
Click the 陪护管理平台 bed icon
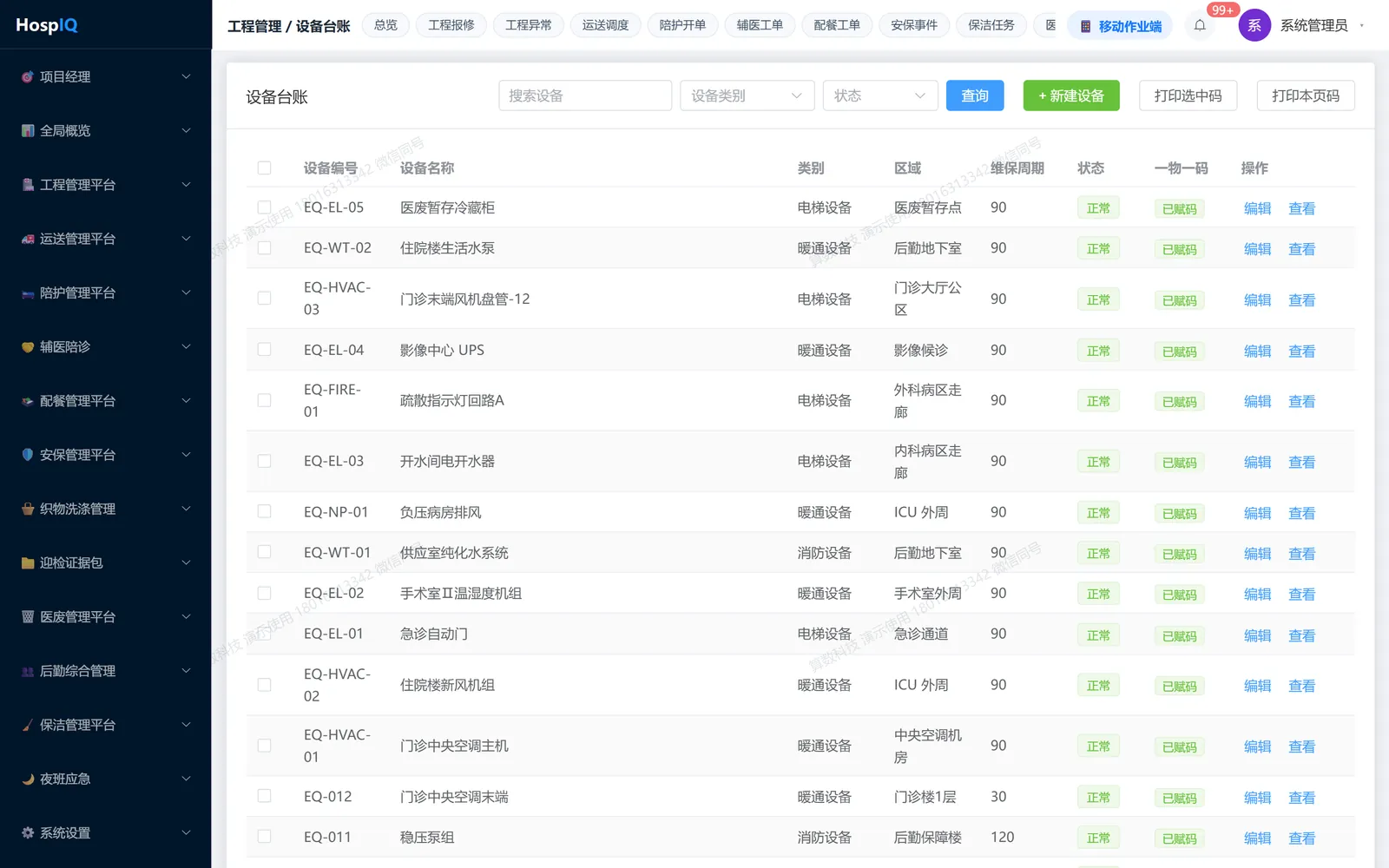28,293
